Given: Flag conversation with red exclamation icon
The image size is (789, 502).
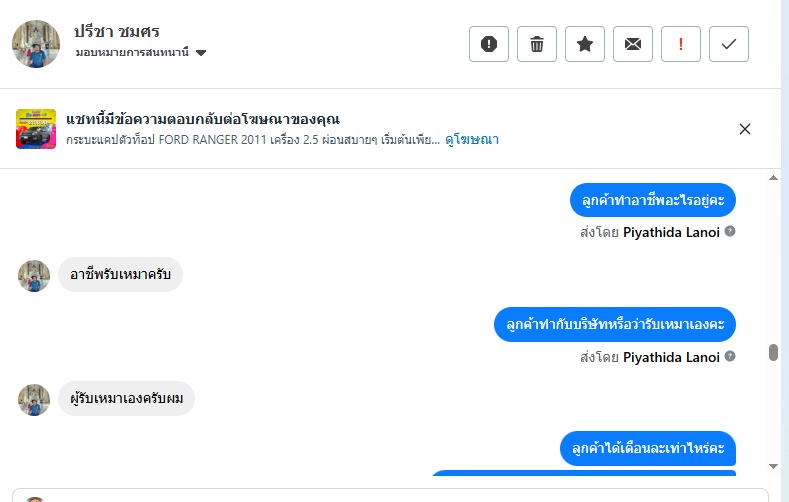Looking at the screenshot, I should click(681, 44).
